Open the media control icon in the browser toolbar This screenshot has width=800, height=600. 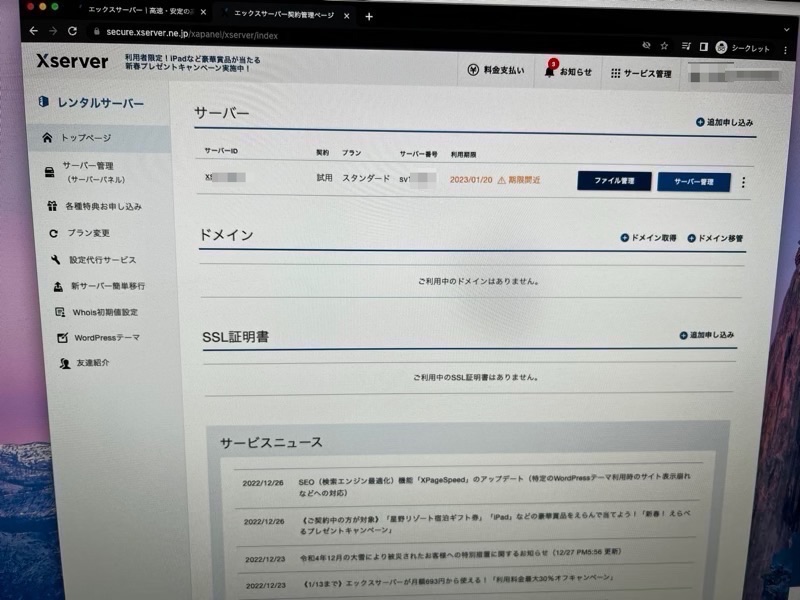point(686,46)
